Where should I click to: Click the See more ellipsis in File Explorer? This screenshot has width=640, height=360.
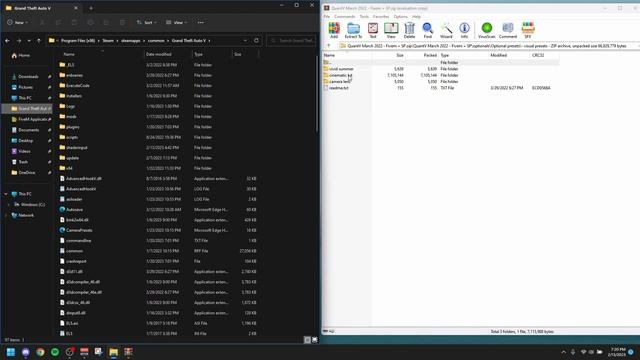pyautogui.click(x=200, y=22)
